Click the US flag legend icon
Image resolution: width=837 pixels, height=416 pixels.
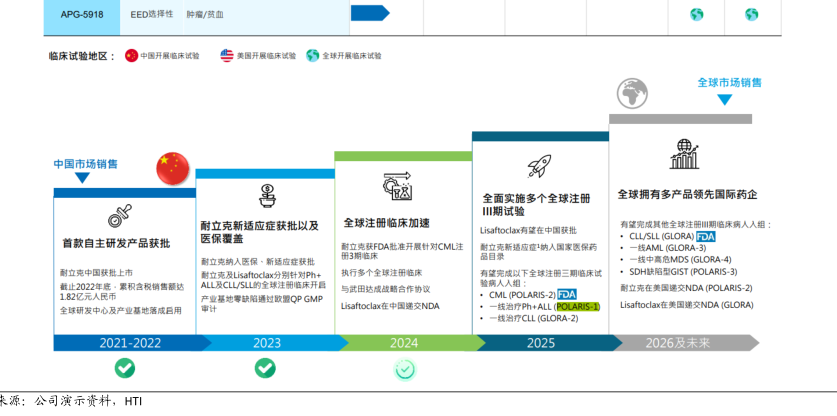(x=227, y=56)
